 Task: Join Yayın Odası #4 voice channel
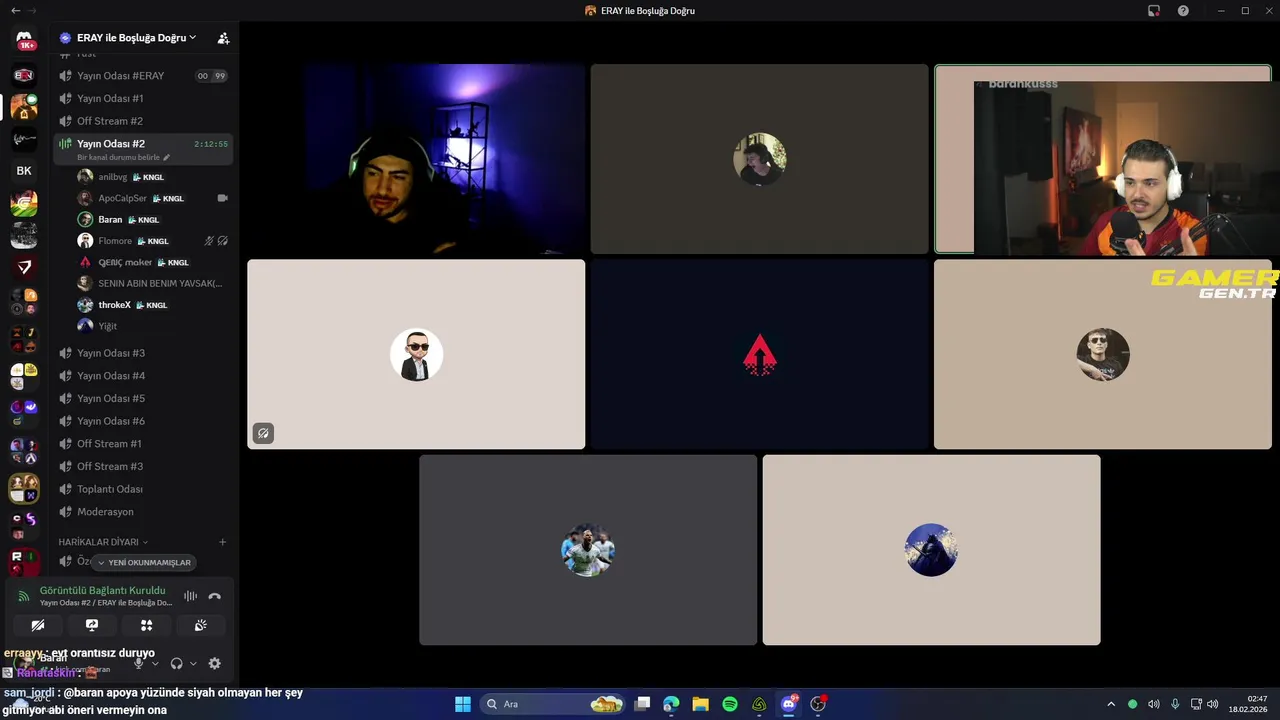click(x=143, y=376)
